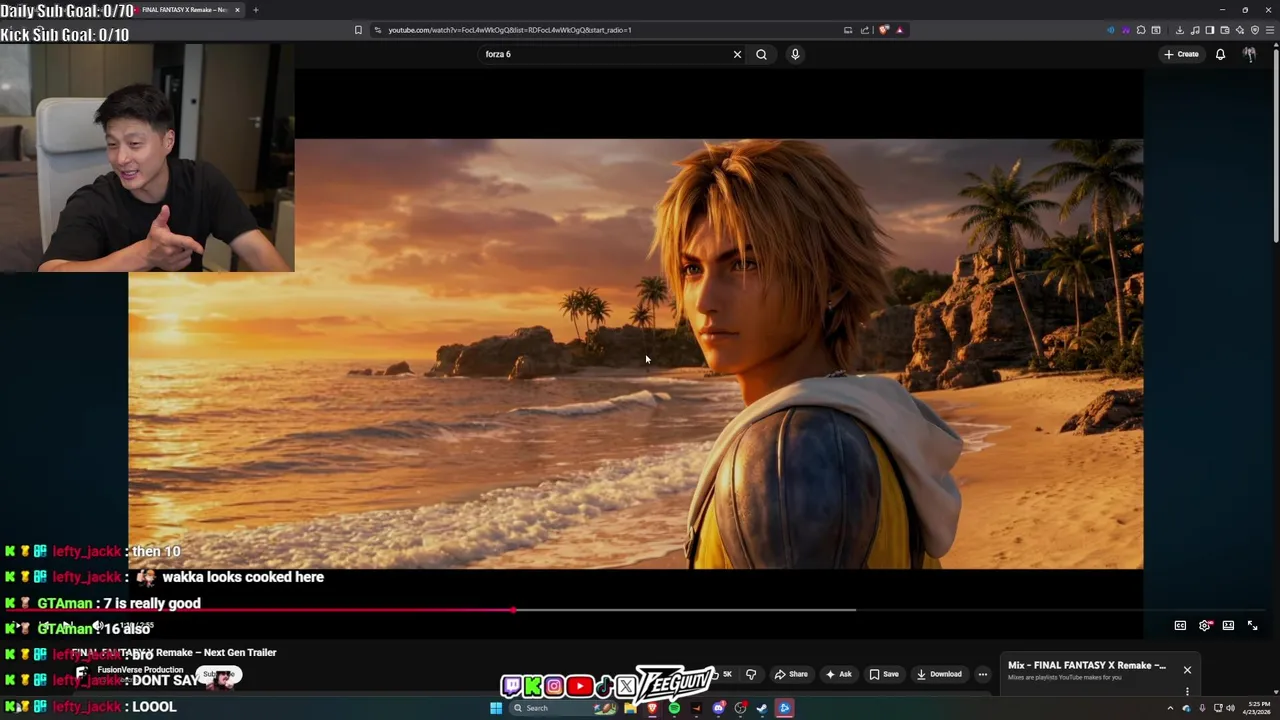Click the page-cast icon in address bar
1280x720 pixels.
click(x=848, y=30)
